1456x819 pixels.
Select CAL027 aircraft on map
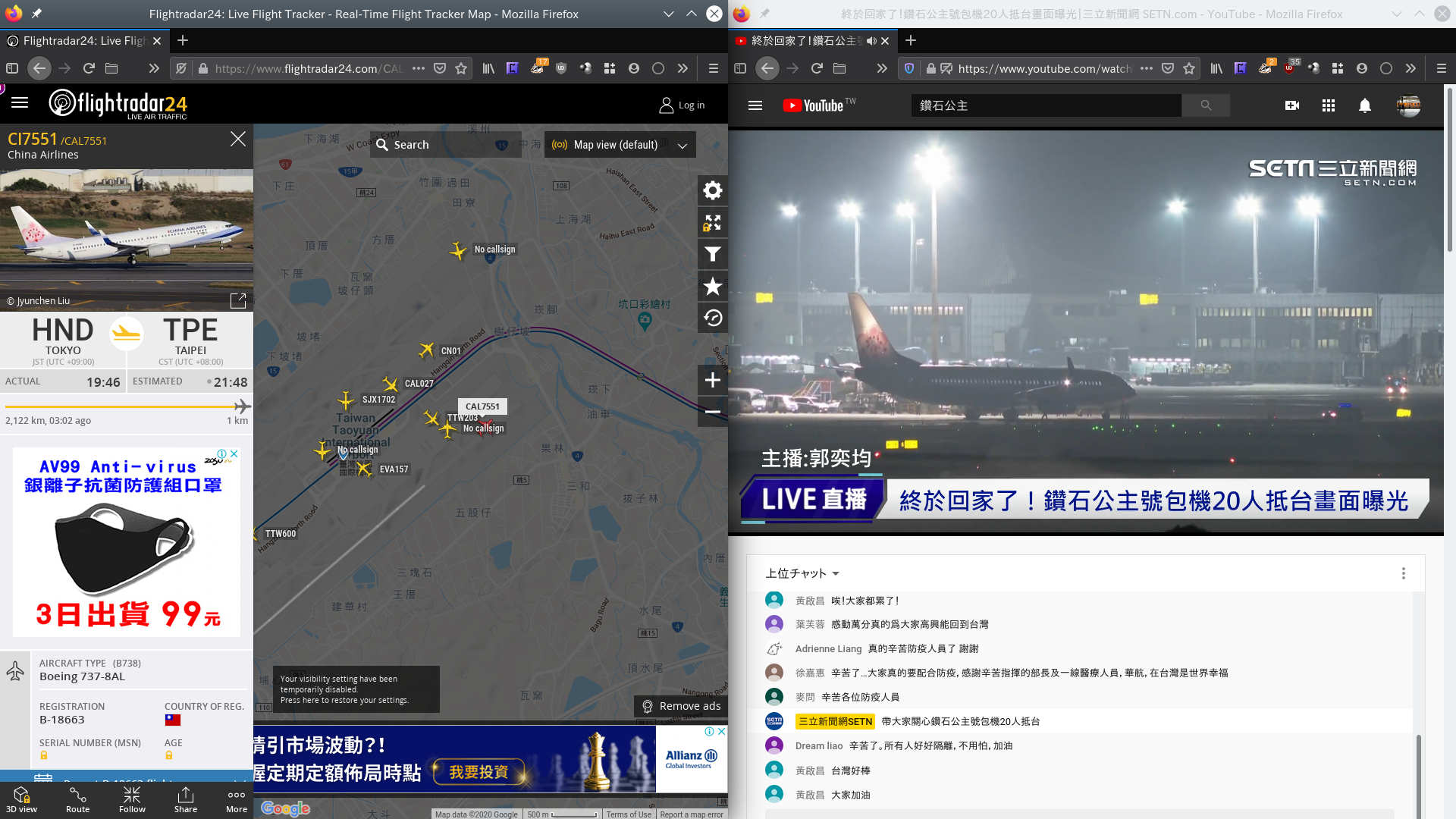pyautogui.click(x=391, y=384)
